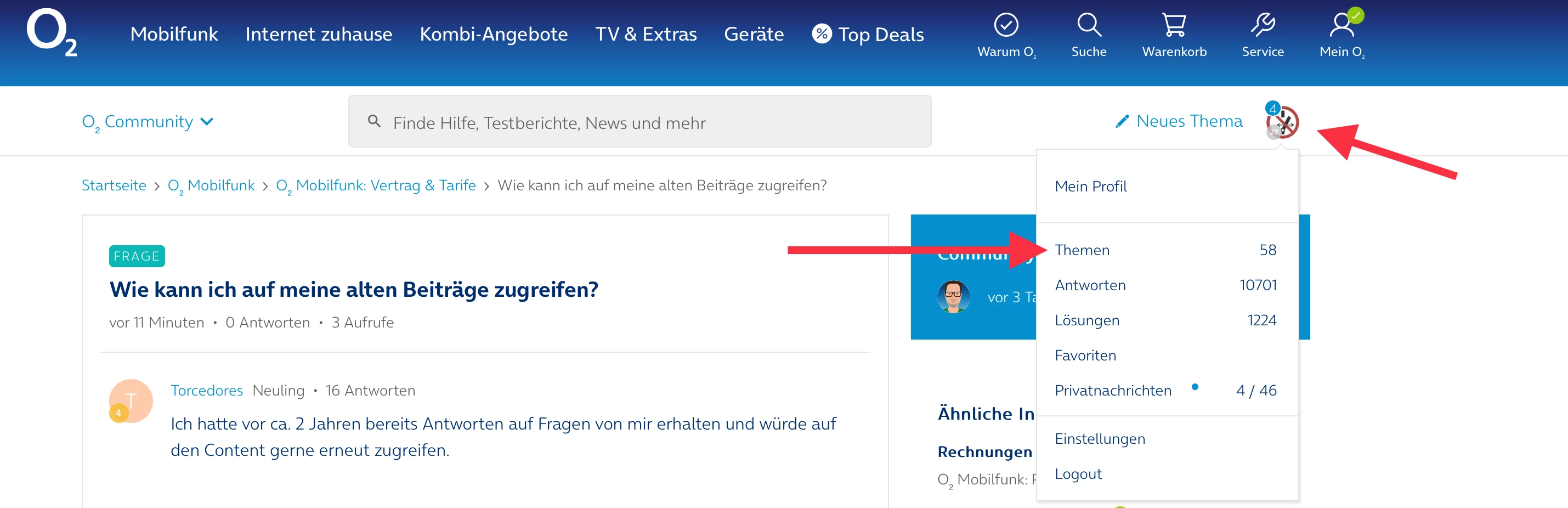Click Torcedores profile avatar
This screenshot has width=1568, height=508.
coord(131,401)
